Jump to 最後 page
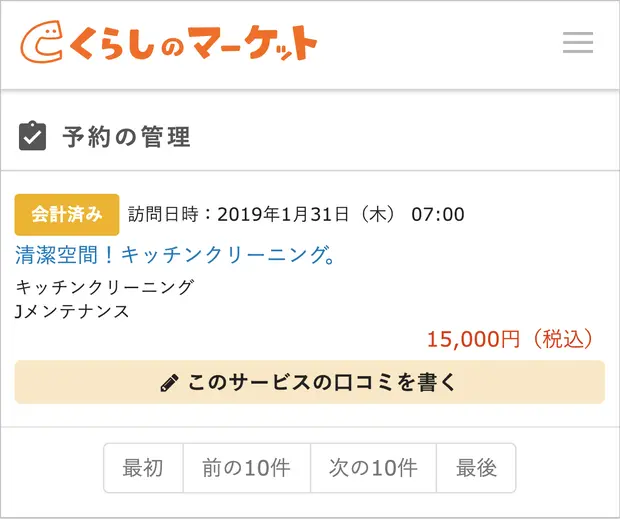 [476, 468]
